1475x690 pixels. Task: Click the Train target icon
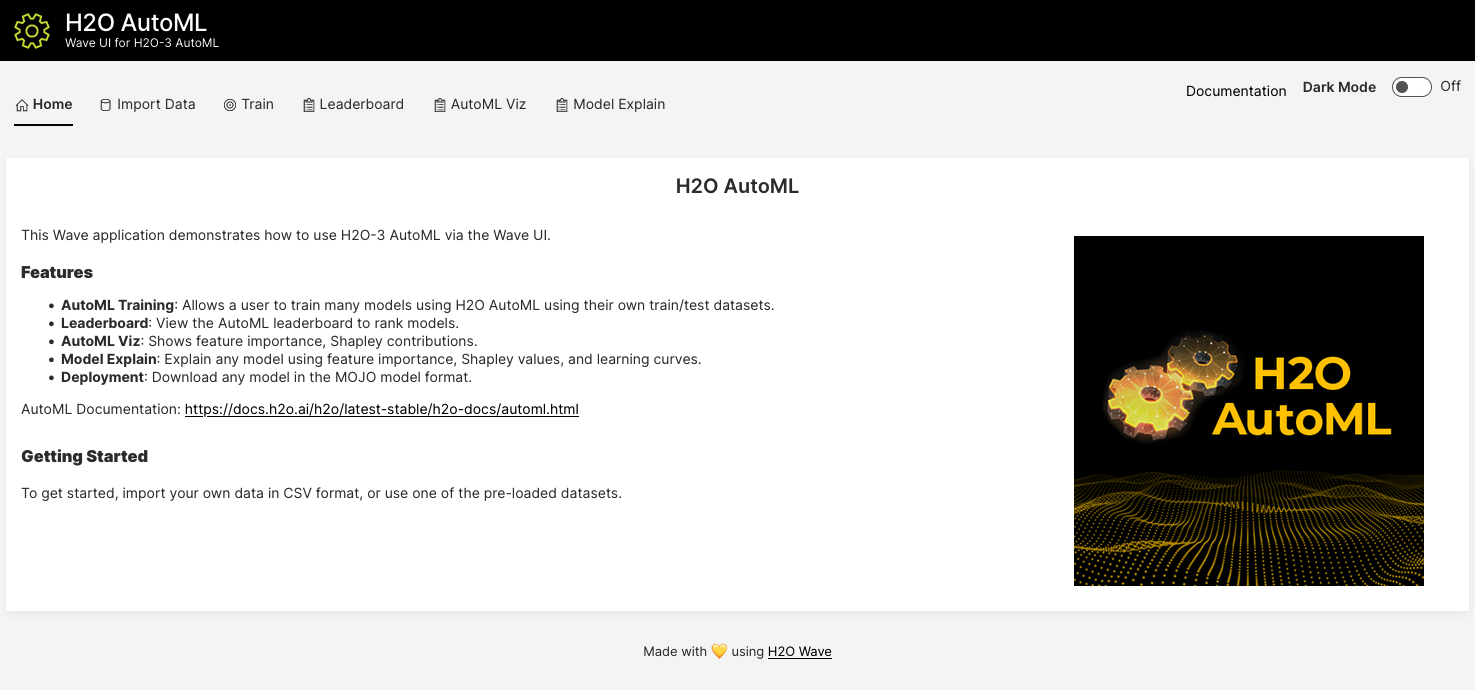[230, 104]
